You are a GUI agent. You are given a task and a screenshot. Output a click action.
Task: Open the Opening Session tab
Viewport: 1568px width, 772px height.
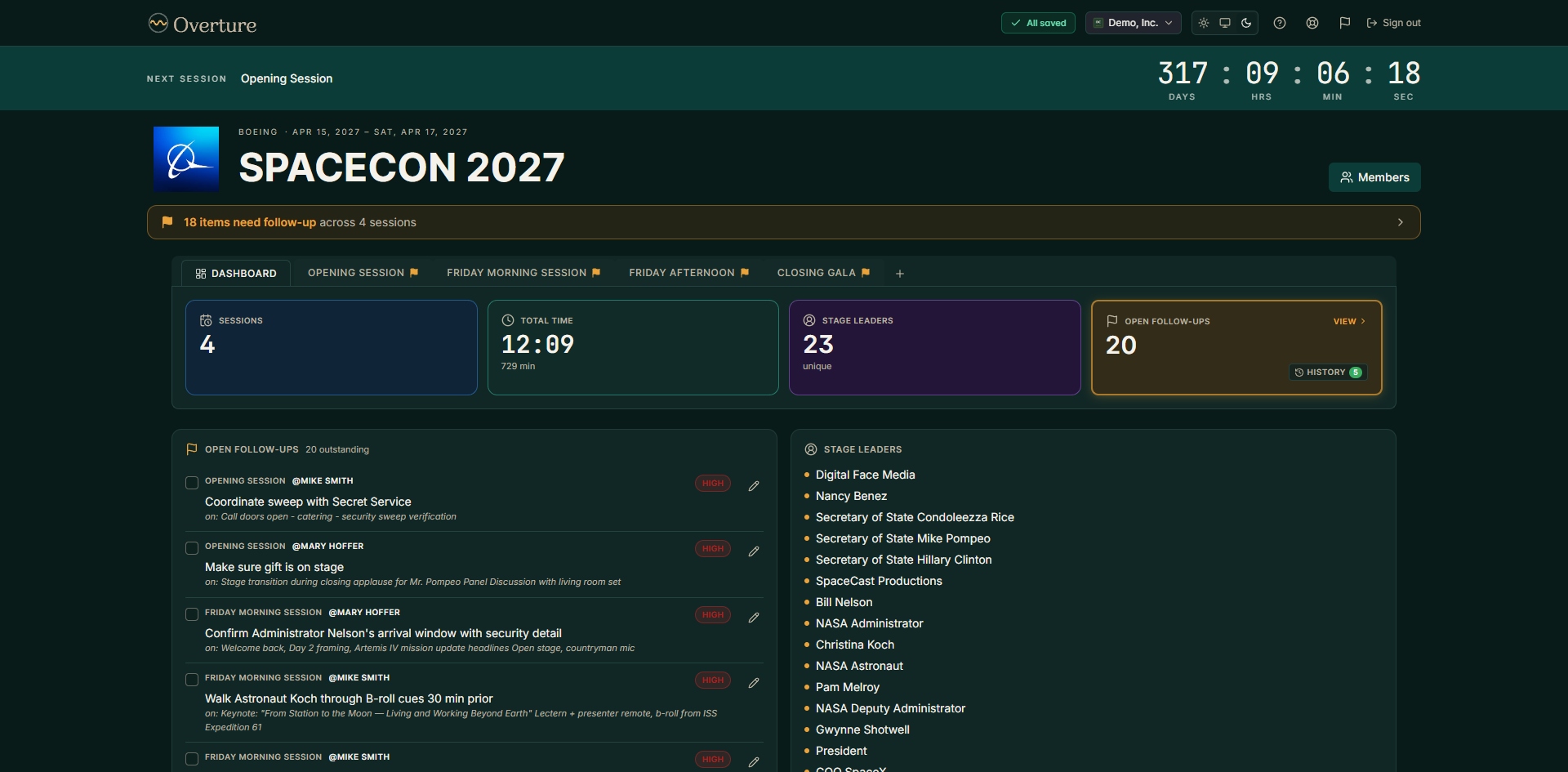tap(363, 273)
